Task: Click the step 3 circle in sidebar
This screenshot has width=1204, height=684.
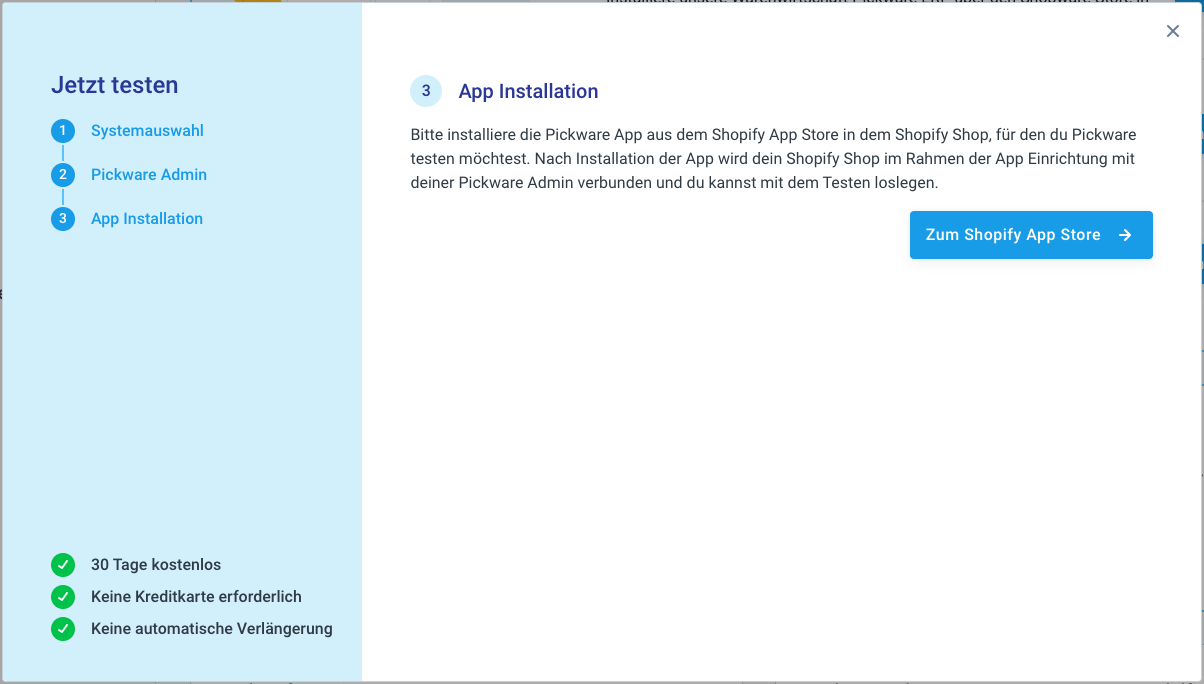Action: tap(63, 219)
